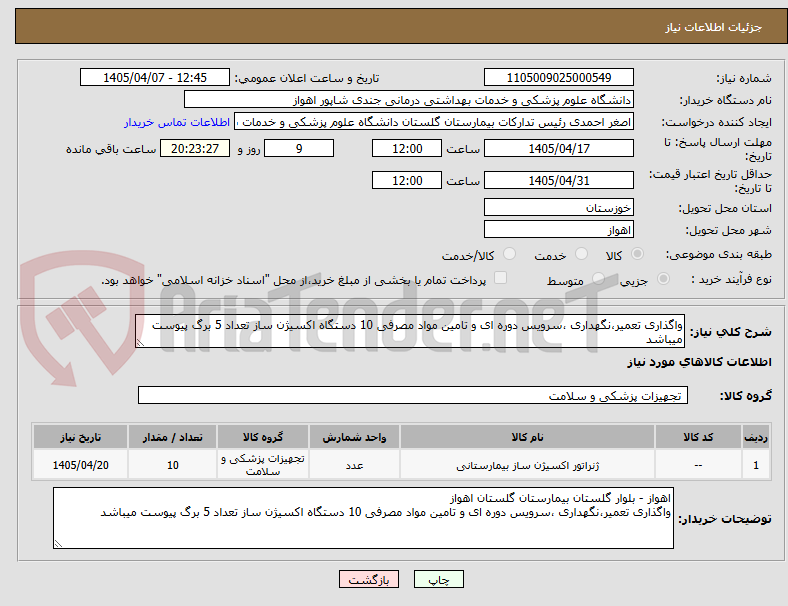Select the جزیی purchase type radio

tap(663, 278)
